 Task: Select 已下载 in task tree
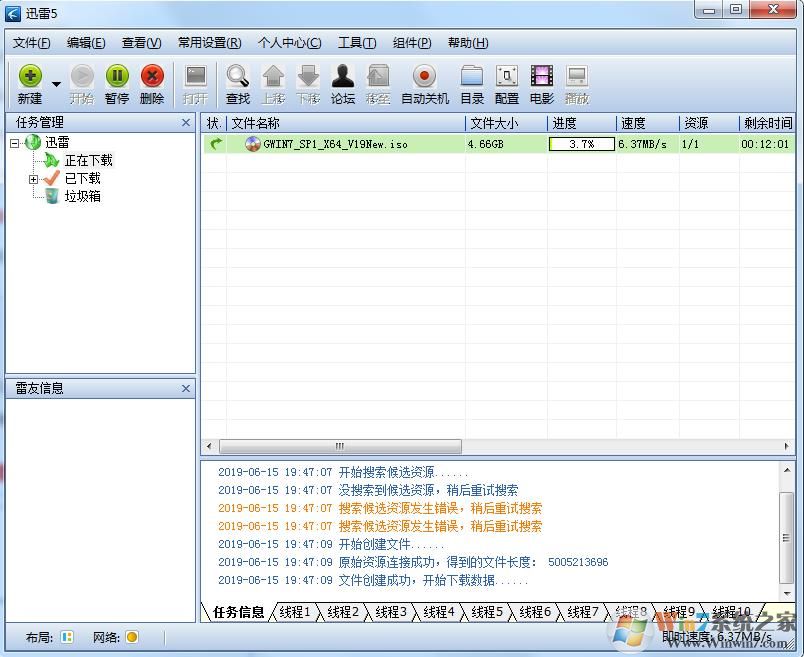click(x=82, y=178)
